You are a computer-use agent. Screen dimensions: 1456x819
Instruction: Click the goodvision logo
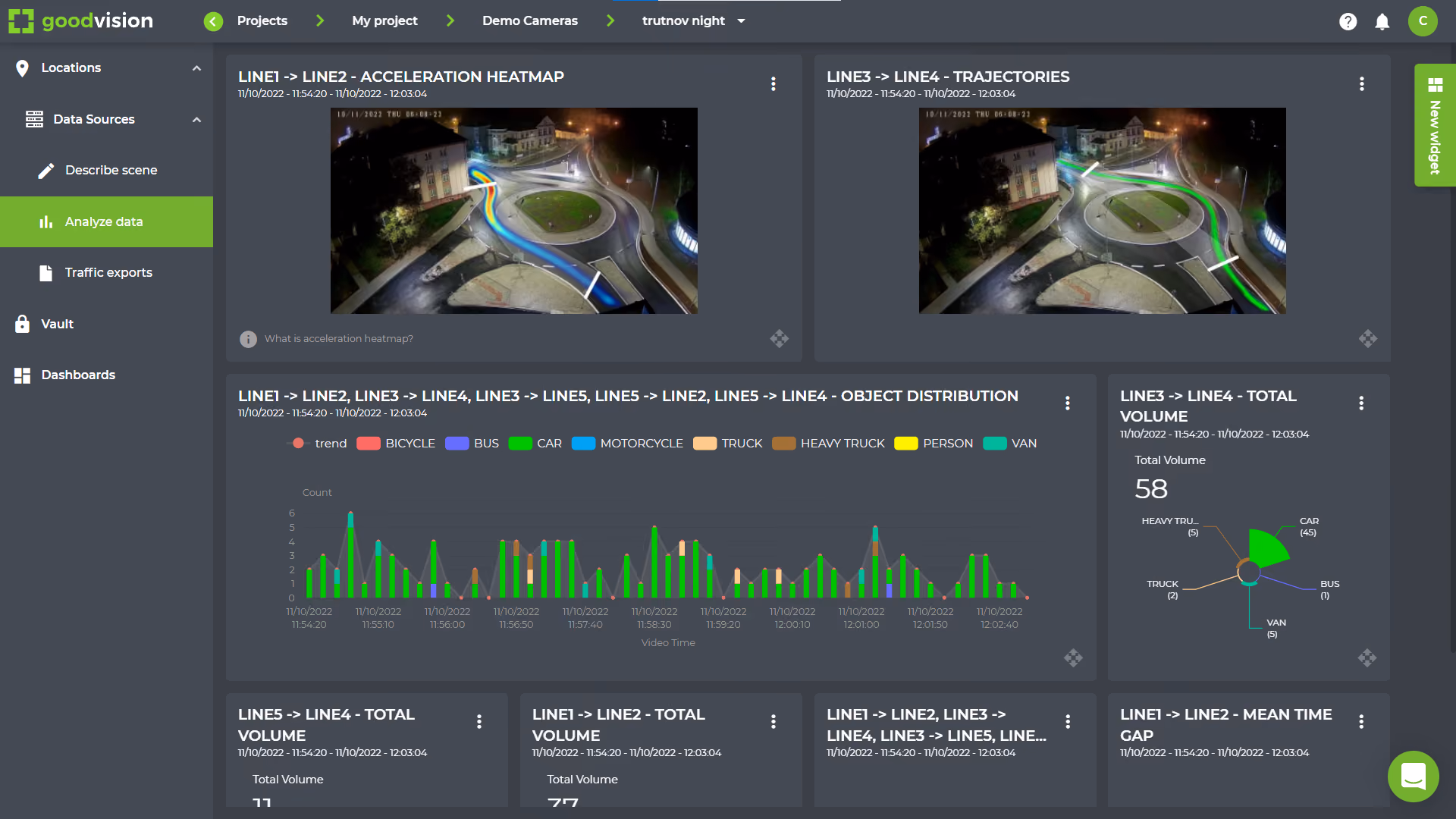pyautogui.click(x=81, y=20)
